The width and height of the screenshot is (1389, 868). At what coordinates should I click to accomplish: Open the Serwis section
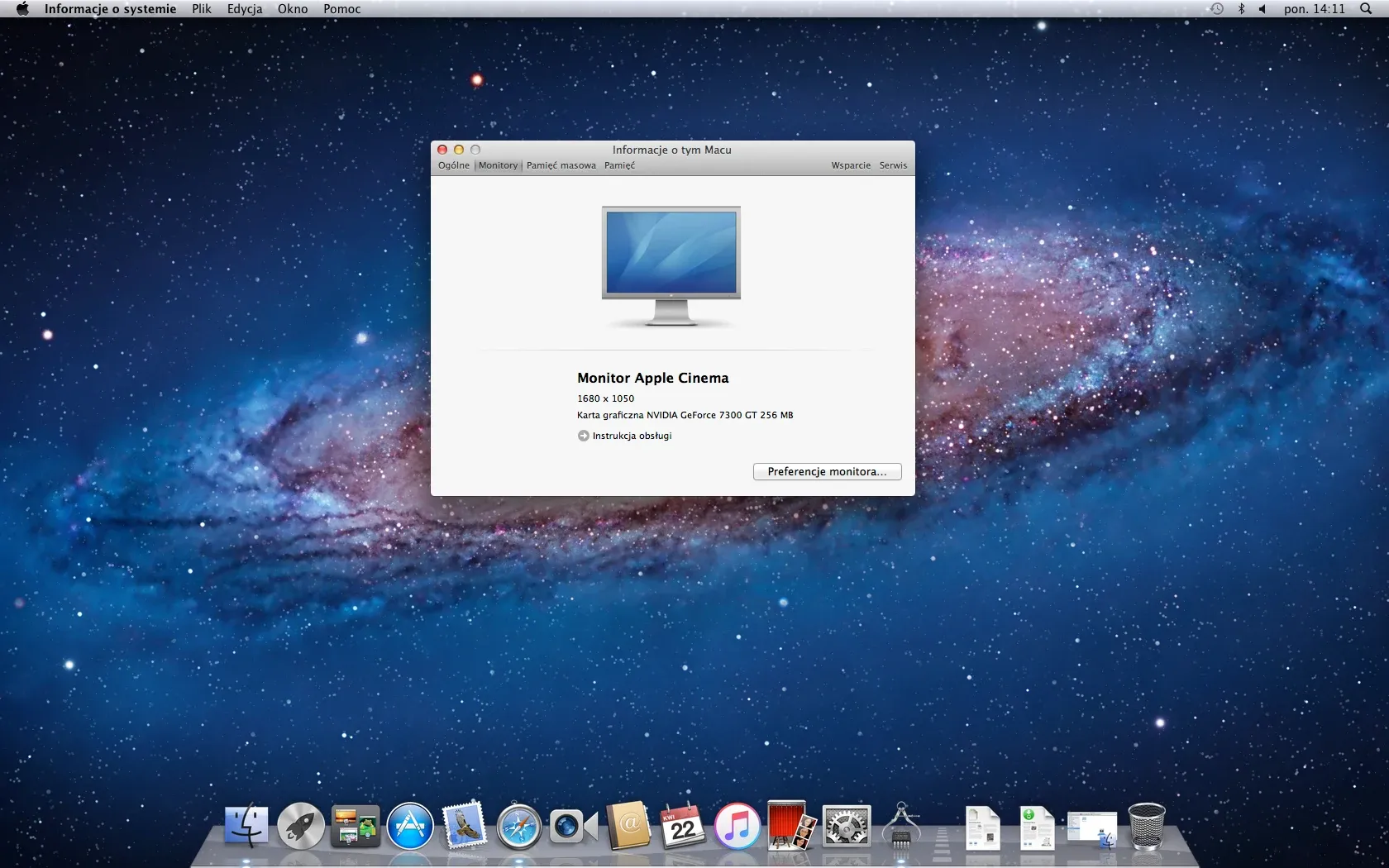[893, 165]
